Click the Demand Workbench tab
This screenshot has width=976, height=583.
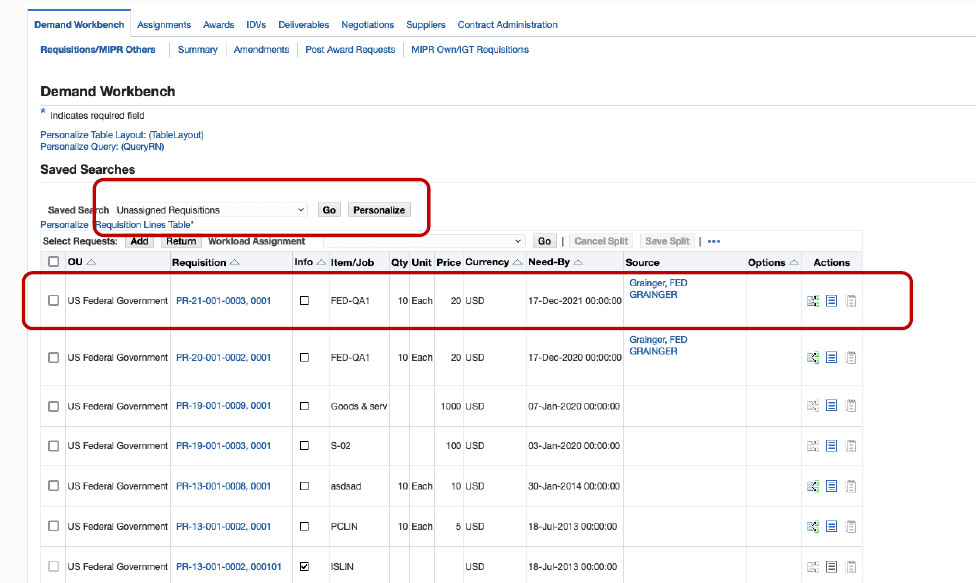tap(79, 25)
